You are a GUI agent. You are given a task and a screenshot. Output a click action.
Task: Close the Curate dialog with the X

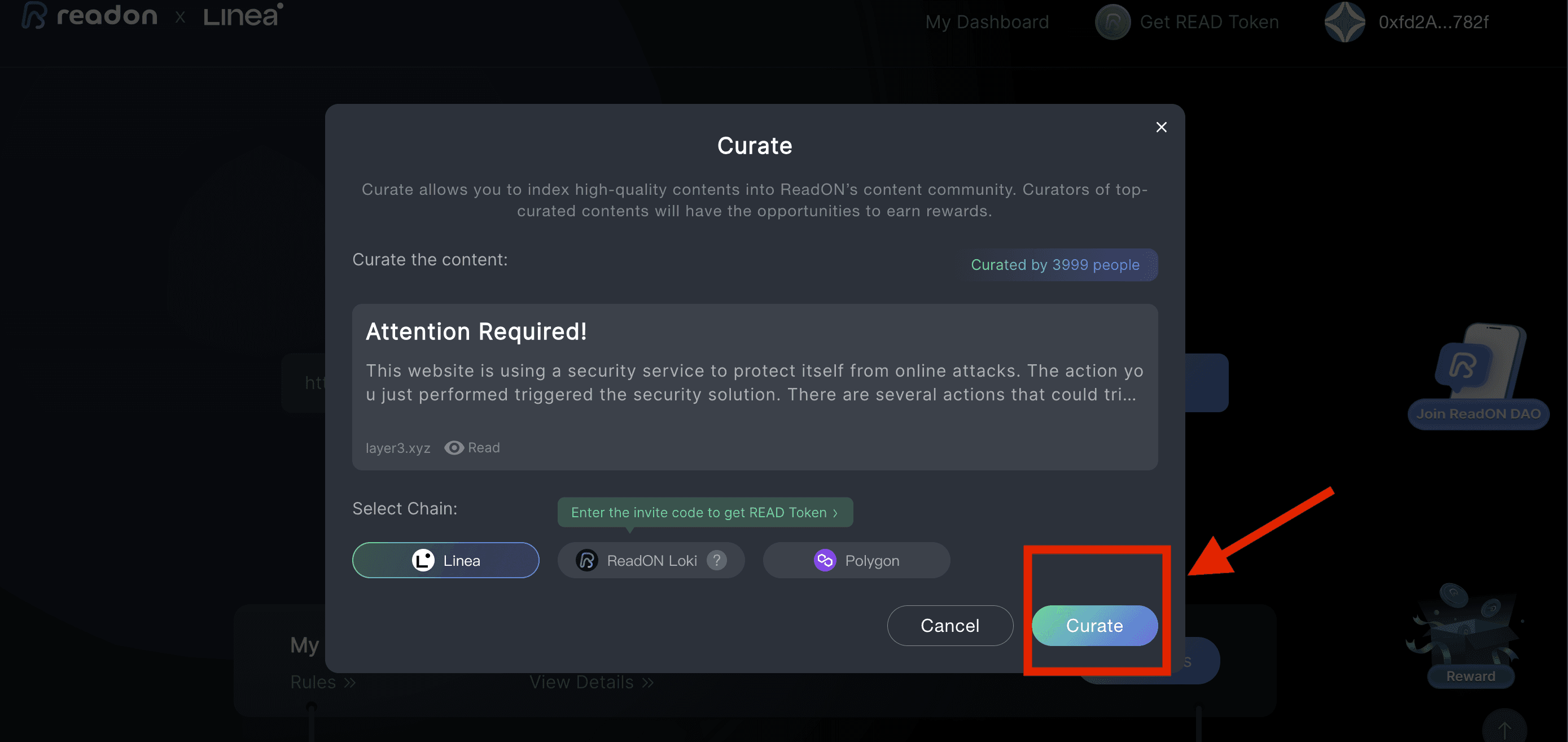click(x=1161, y=126)
